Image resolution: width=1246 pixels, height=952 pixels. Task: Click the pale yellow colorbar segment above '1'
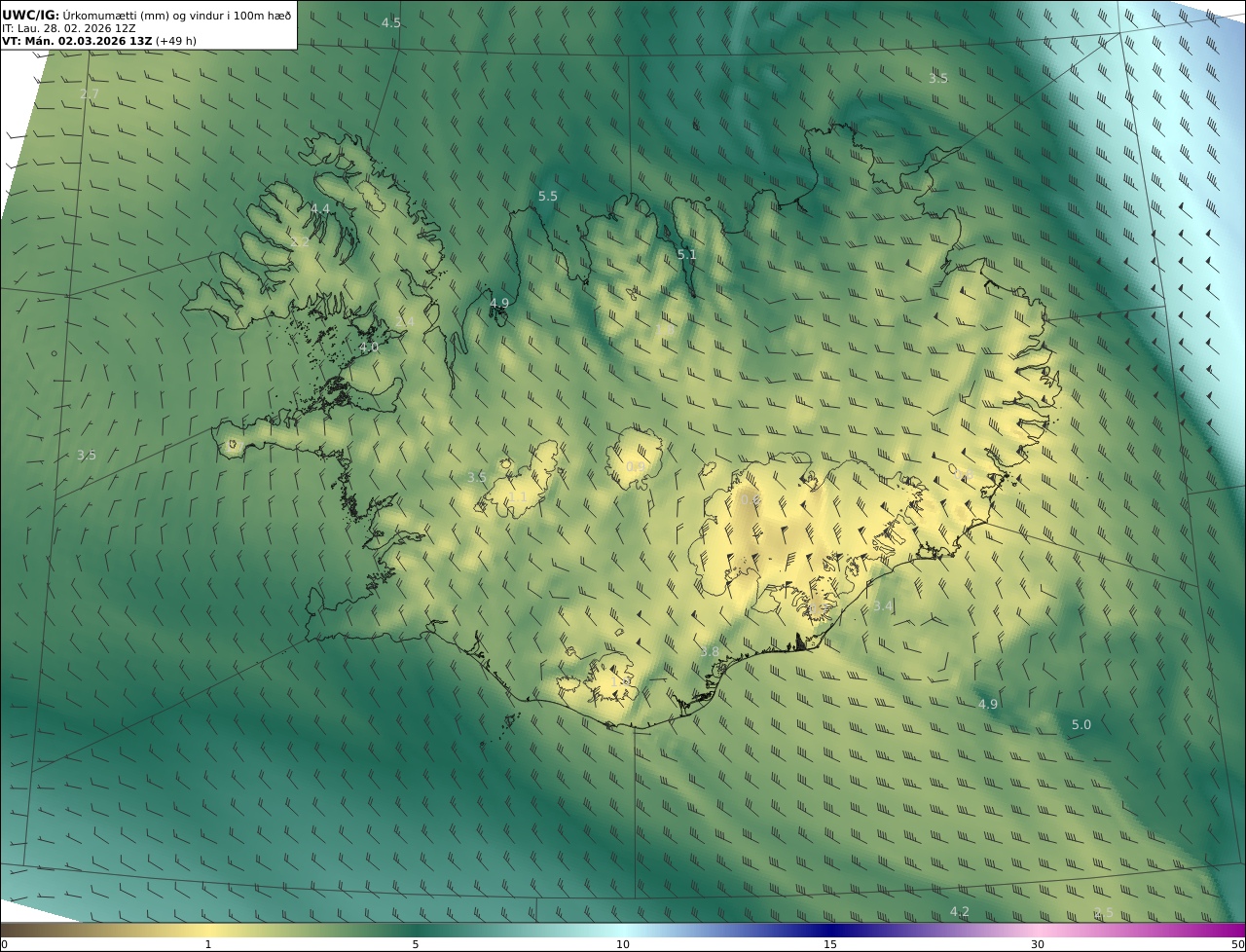click(x=208, y=930)
